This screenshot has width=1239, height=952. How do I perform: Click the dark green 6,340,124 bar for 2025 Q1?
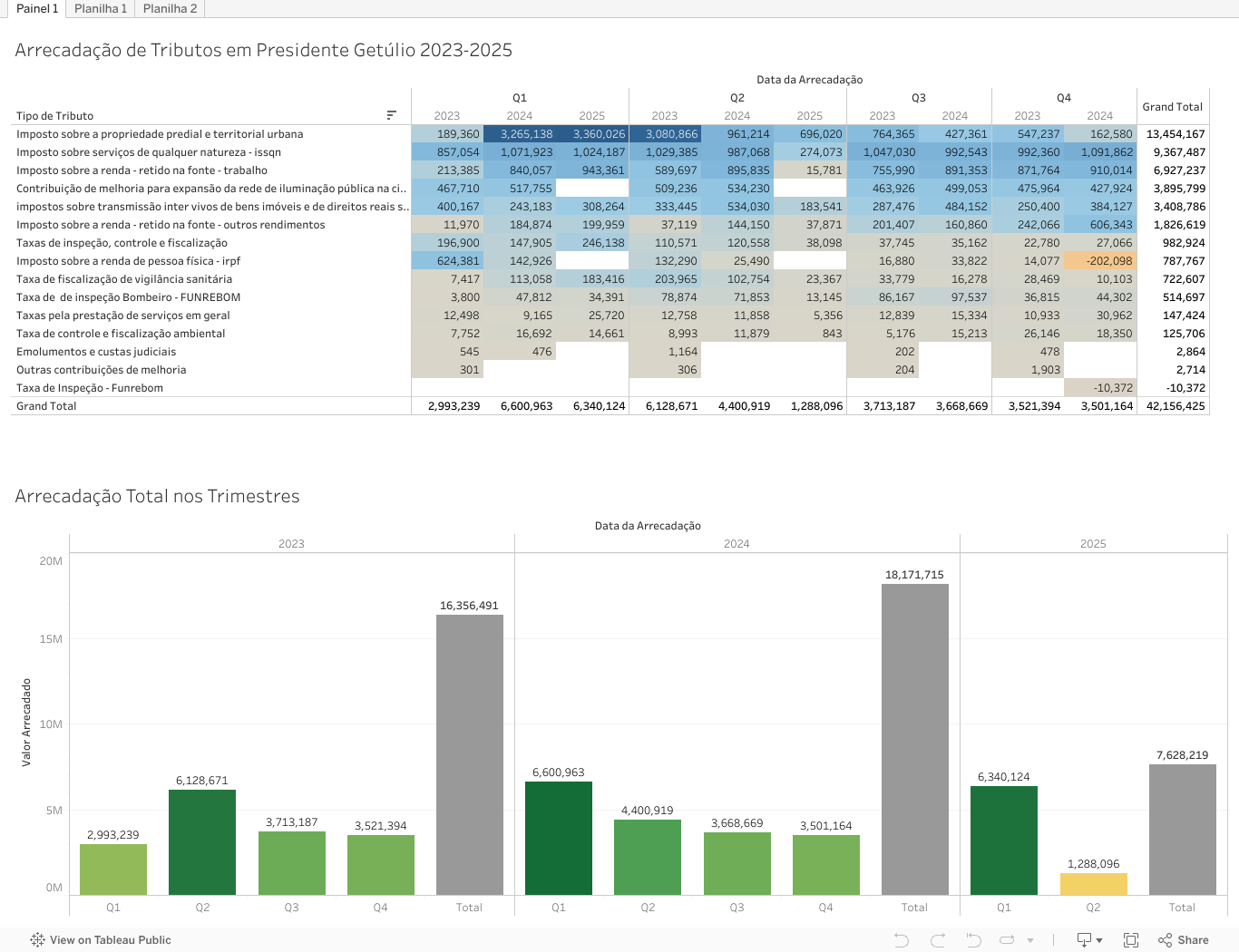[1003, 840]
